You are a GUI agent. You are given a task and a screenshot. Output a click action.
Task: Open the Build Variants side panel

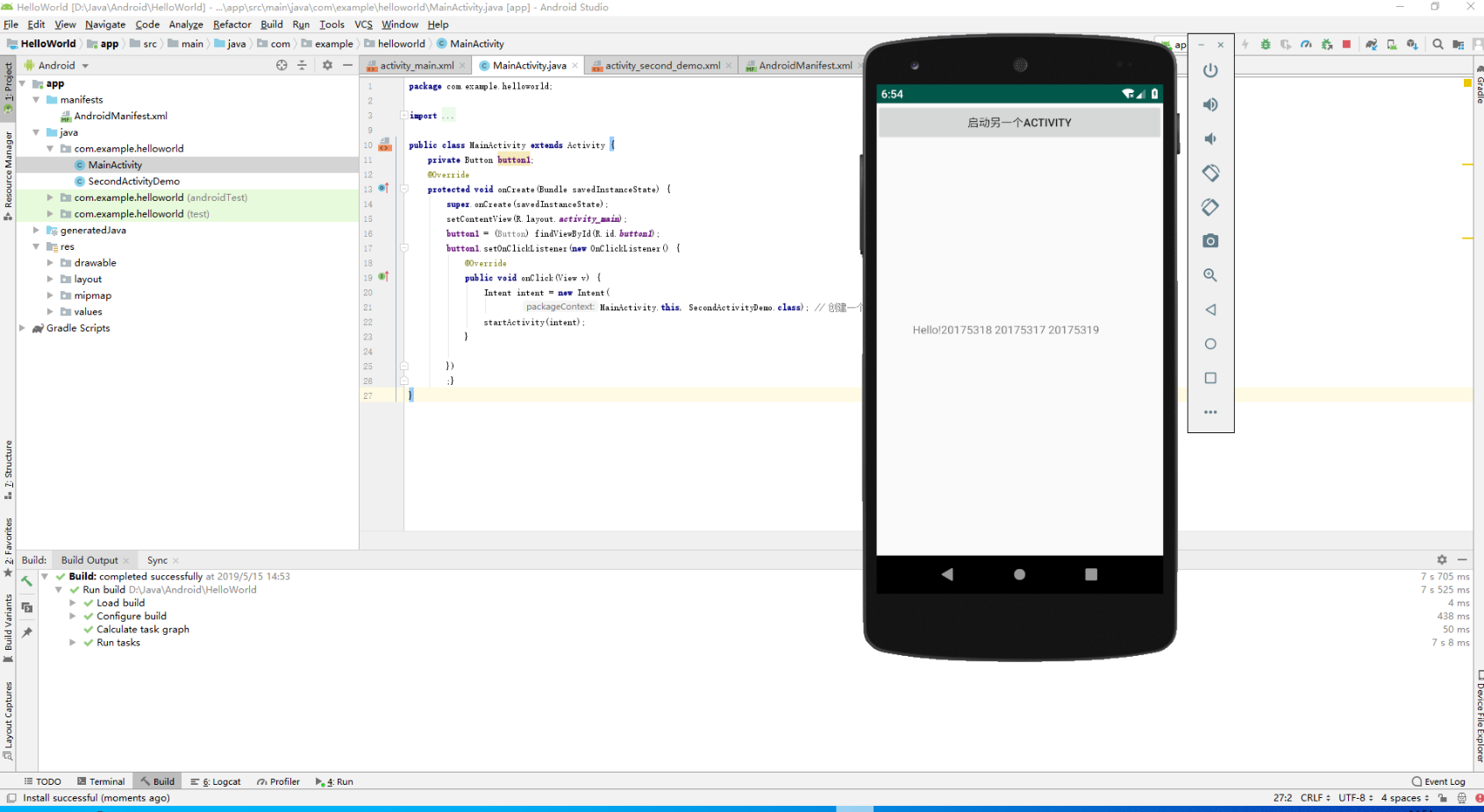point(8,627)
